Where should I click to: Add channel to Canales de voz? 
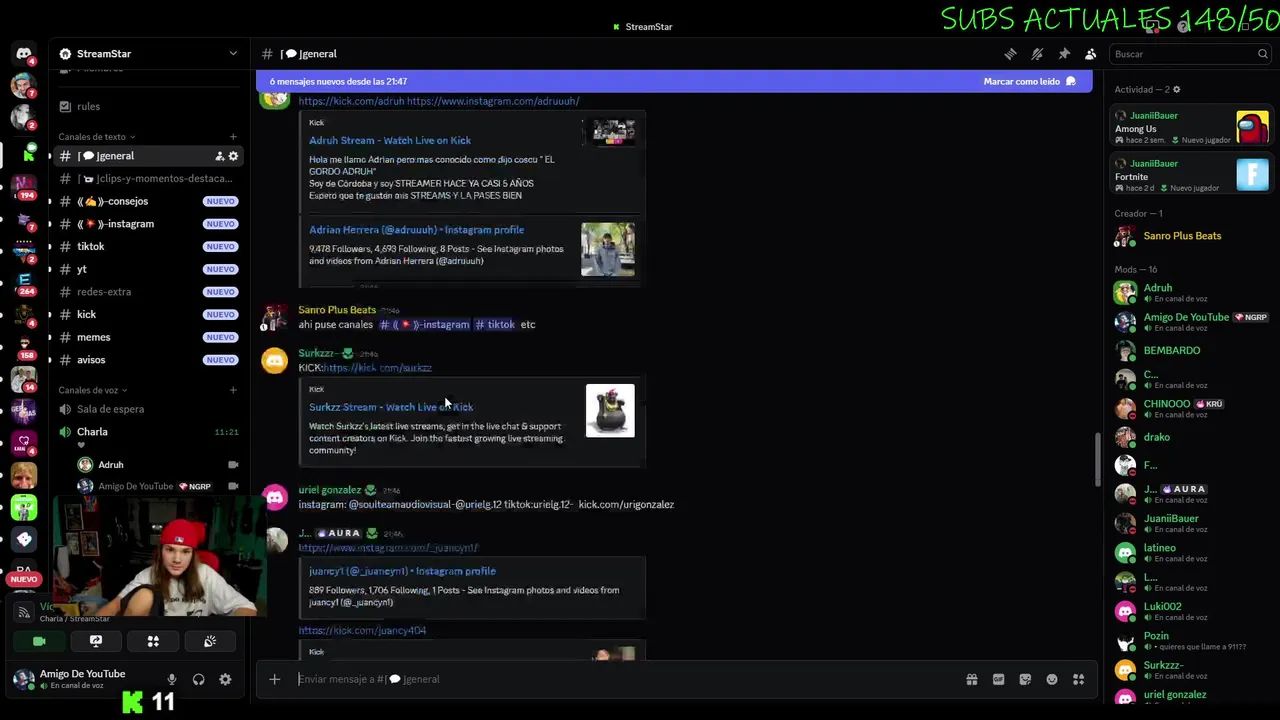tap(233, 390)
